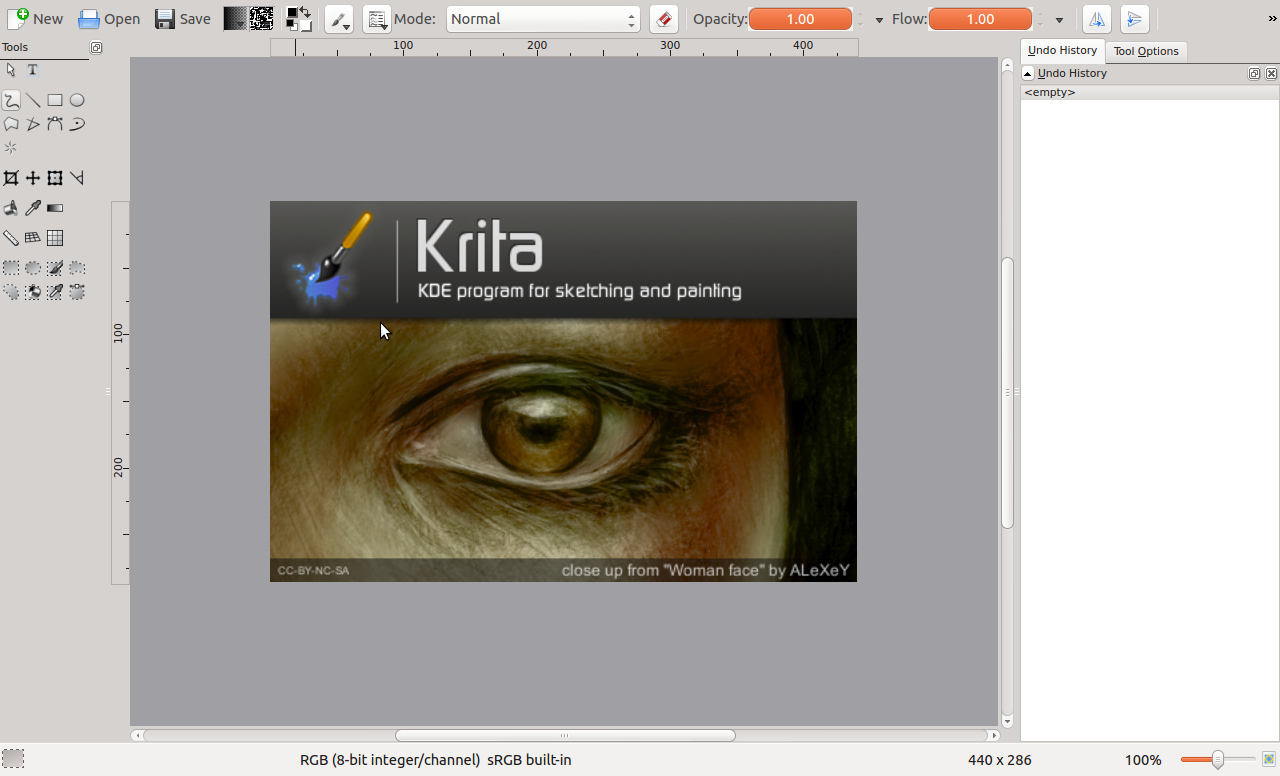Open the Opacity dropdown arrow
Screen dimensions: 1280x776
pyautogui.click(x=877, y=18)
